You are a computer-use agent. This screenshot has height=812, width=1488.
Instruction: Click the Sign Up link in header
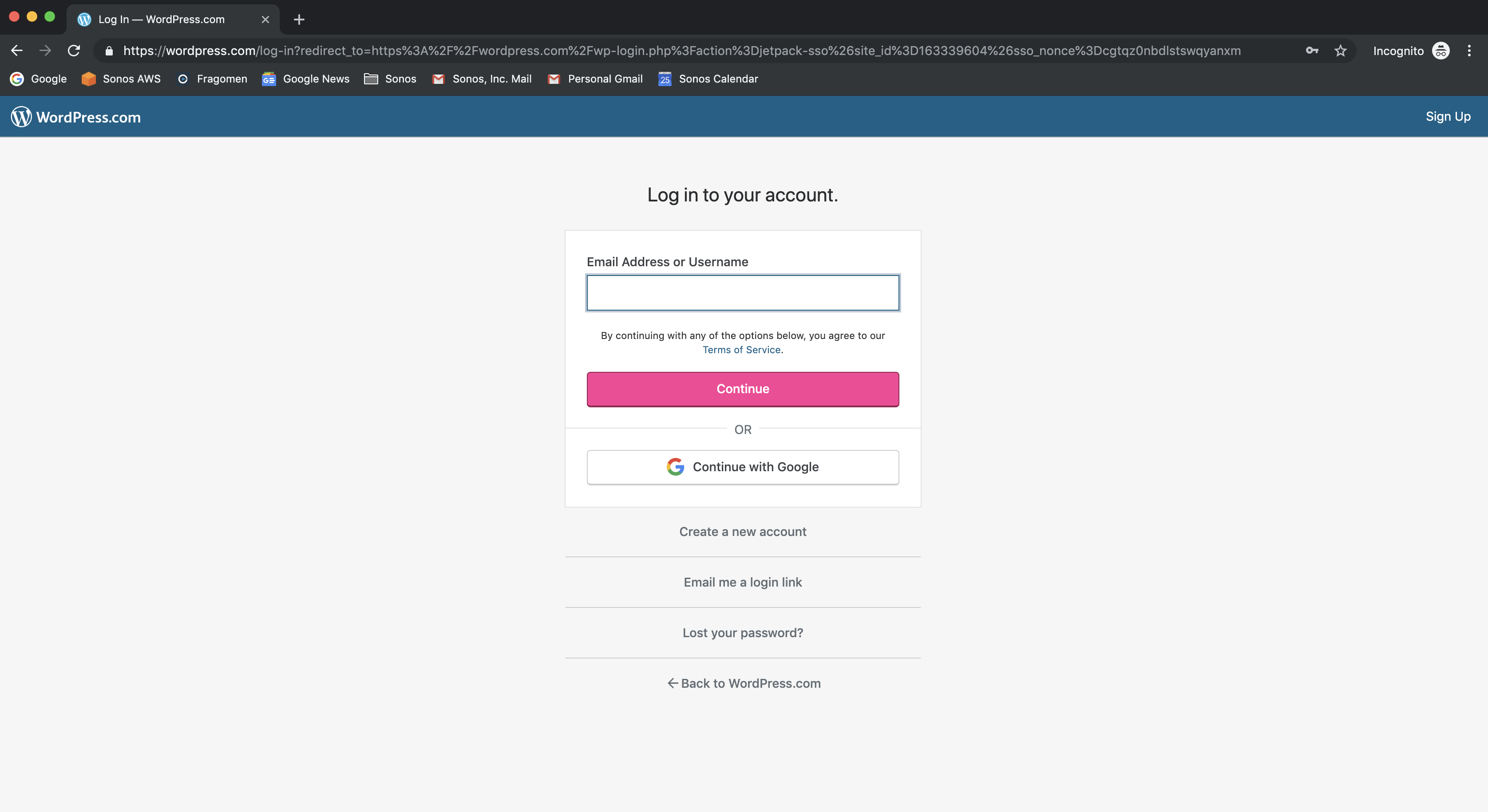pos(1448,117)
